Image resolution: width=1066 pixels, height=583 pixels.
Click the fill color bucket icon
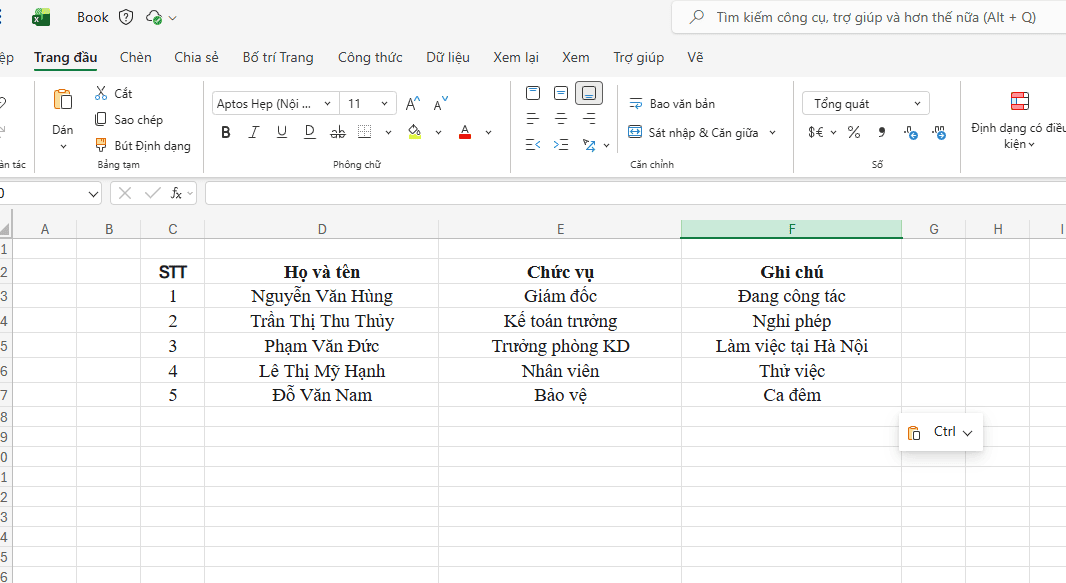click(415, 132)
